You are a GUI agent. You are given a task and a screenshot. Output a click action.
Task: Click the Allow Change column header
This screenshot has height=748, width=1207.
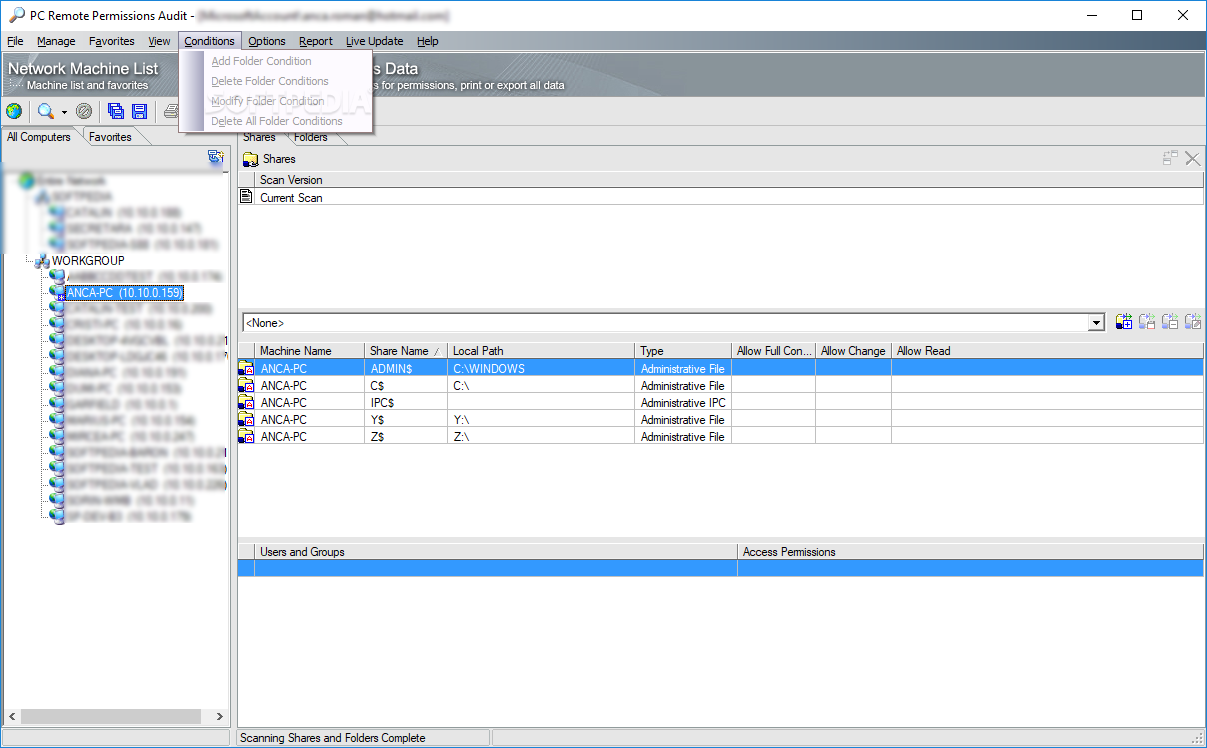pyautogui.click(x=853, y=351)
